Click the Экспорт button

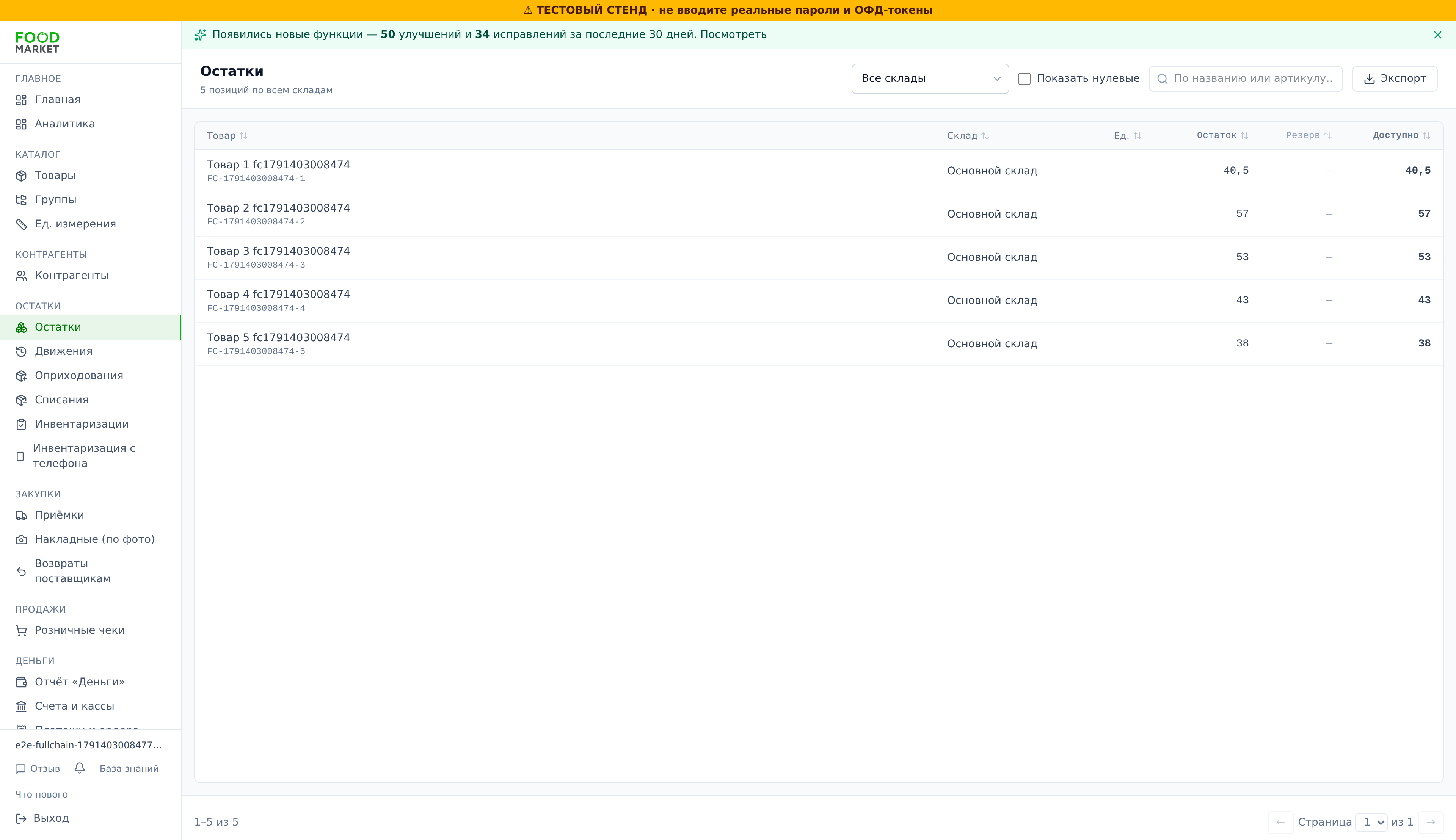click(1394, 79)
